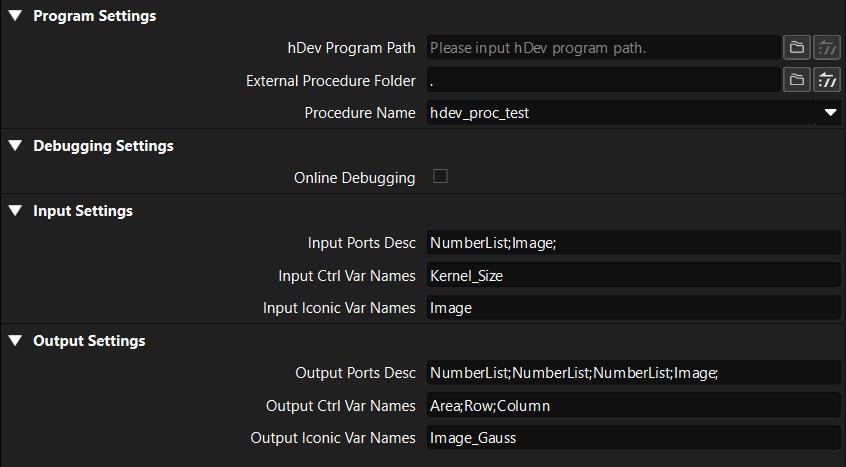846x467 pixels.
Task: Browse folder for External Procedure Folder
Action: pos(796,80)
